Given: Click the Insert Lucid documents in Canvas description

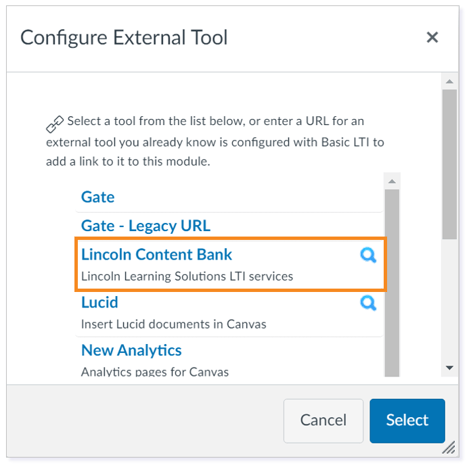Looking at the screenshot, I should pos(174,324).
